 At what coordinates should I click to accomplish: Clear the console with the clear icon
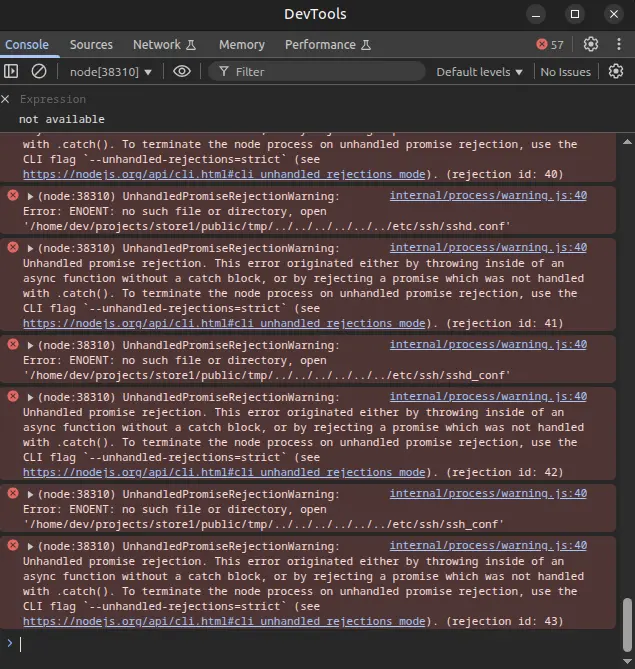tap(39, 71)
